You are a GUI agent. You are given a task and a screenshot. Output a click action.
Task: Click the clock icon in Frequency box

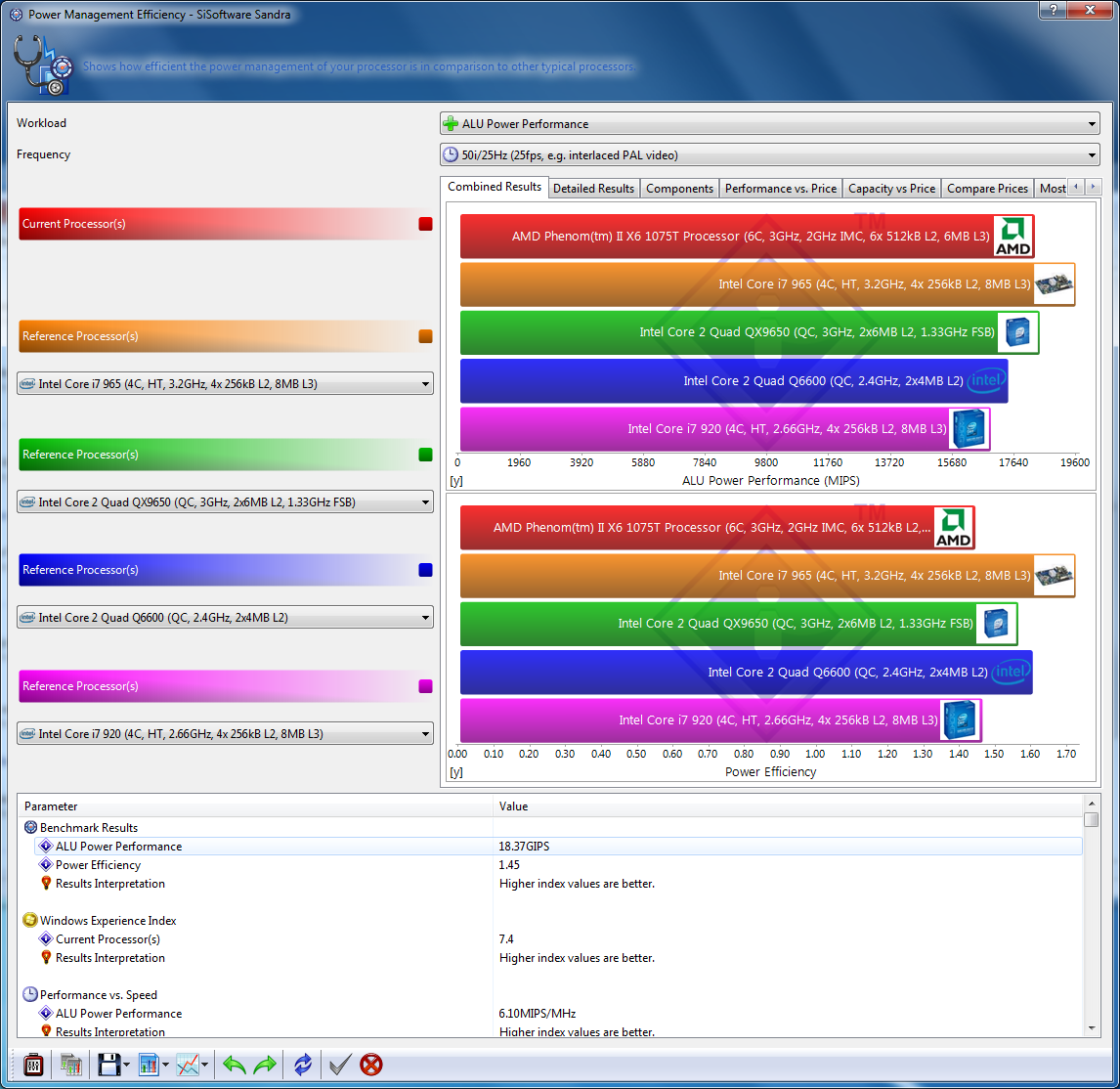point(451,154)
